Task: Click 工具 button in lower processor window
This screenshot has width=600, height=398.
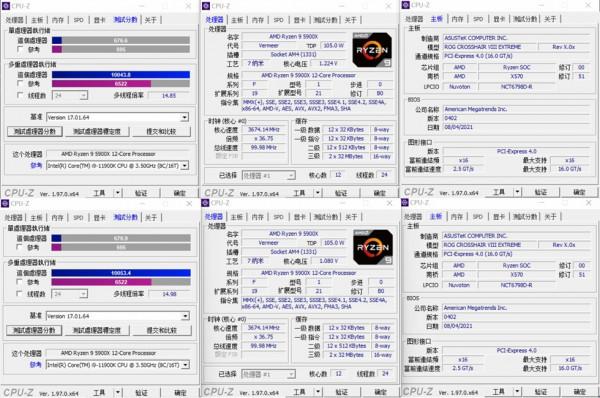Action: click(x=299, y=391)
